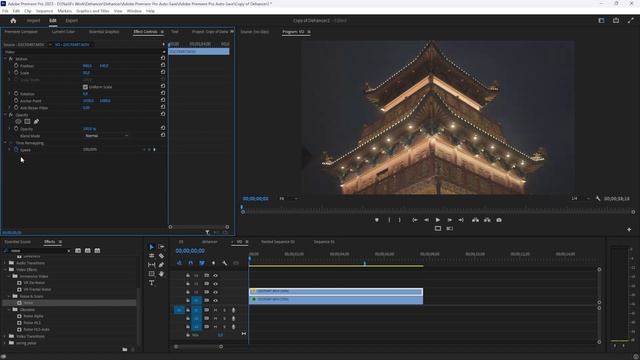Select the Rectangle tool

[x=151, y=274]
